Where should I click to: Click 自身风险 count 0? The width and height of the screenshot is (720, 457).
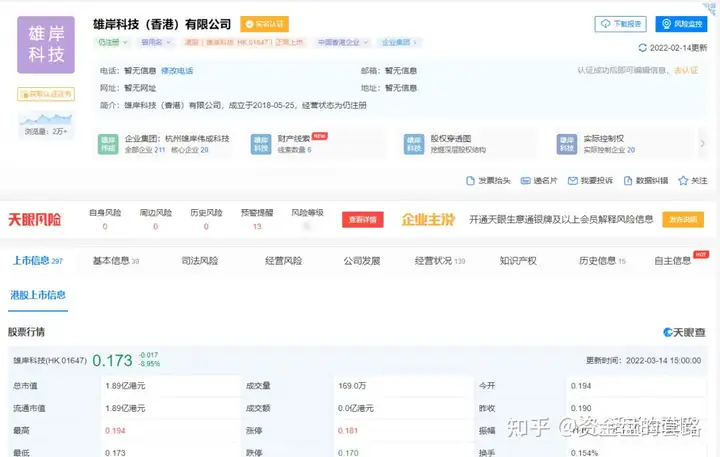pyautogui.click(x=105, y=226)
